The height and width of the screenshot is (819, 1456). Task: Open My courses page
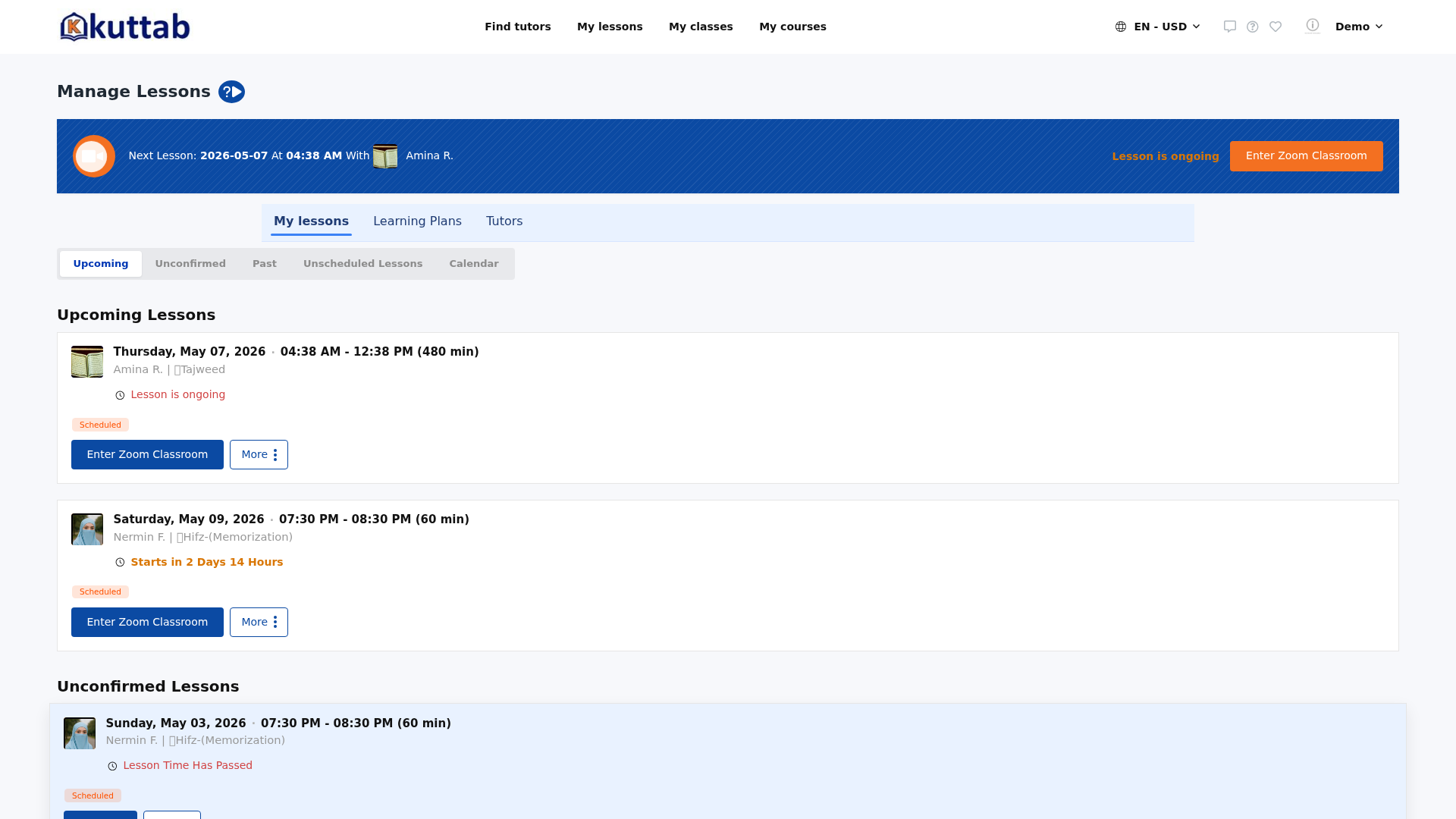pos(792,27)
